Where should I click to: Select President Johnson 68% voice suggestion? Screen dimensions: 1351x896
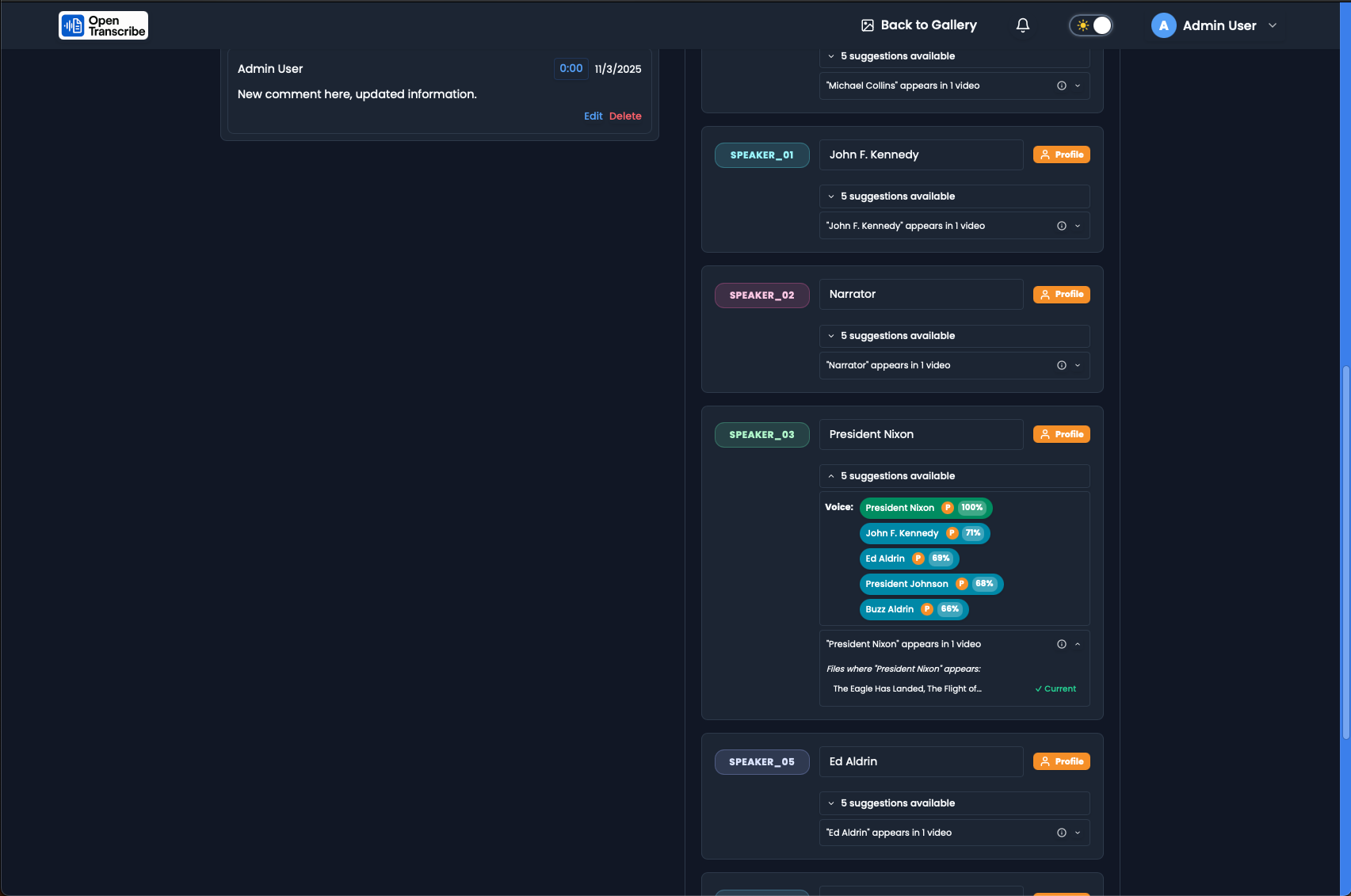pos(931,584)
